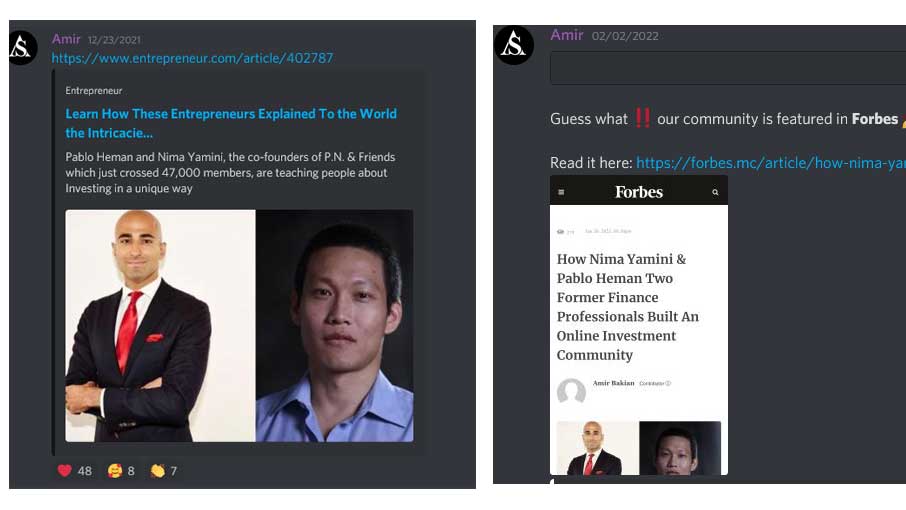Viewport: 906px width, 510px height.
Task: Open the Forbes article screenshot preview
Action: (639, 325)
